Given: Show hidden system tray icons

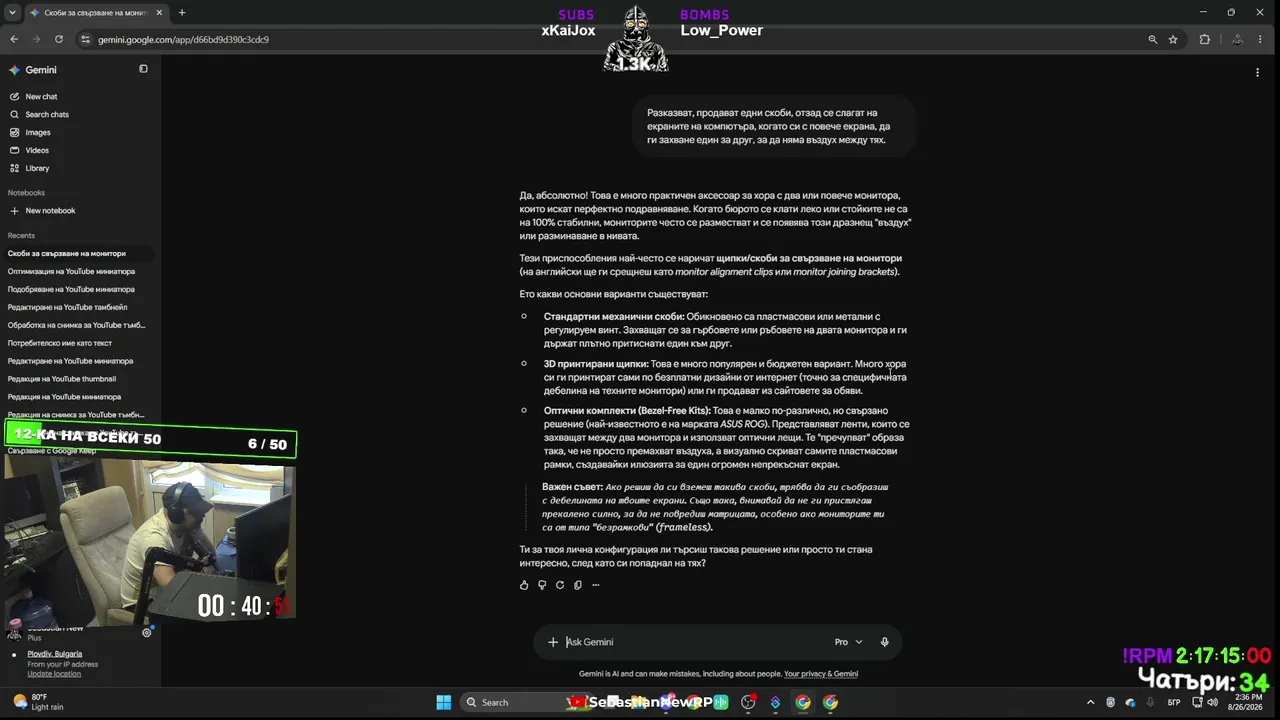Looking at the screenshot, I should (1090, 702).
